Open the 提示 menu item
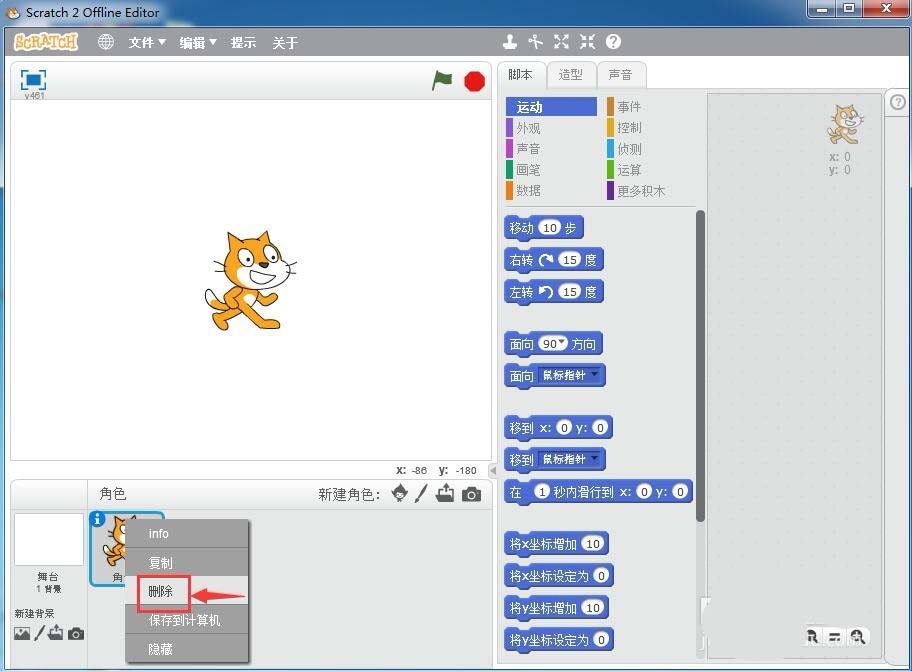The height and width of the screenshot is (671, 912). coord(243,42)
